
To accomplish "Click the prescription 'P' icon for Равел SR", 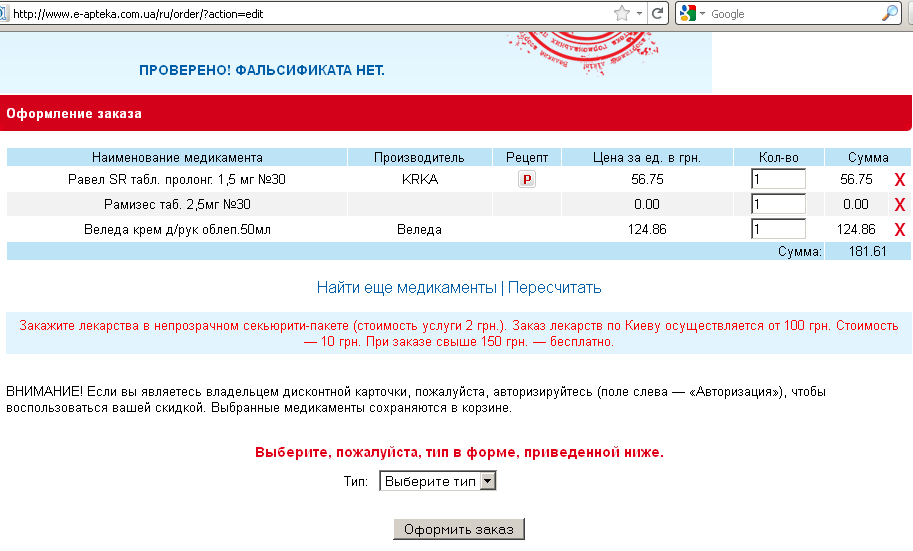I will click(x=527, y=180).
